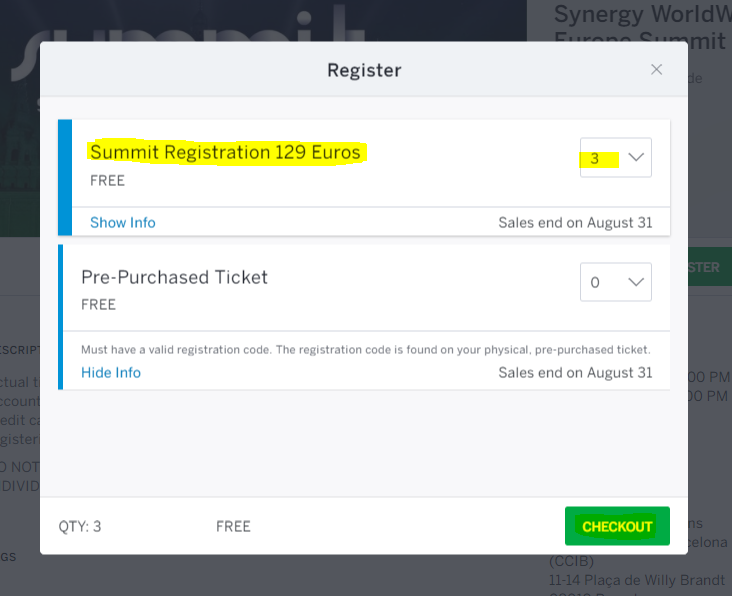732x596 pixels.
Task: Select the Summit Registration 129 Euros title
Action: [225, 152]
